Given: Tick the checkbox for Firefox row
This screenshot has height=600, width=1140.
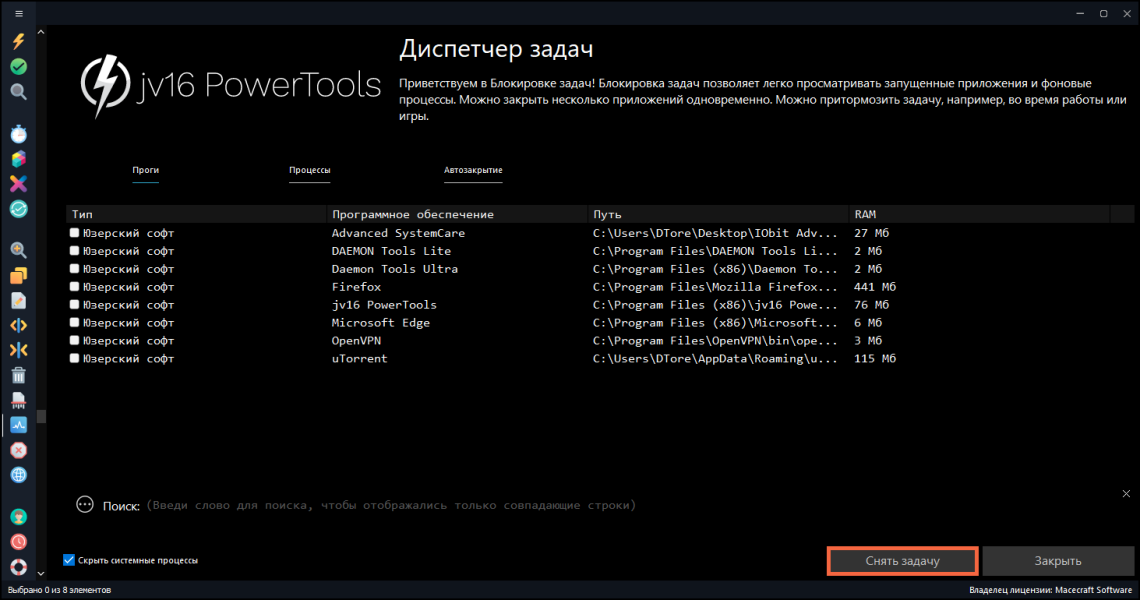Looking at the screenshot, I should (x=74, y=287).
